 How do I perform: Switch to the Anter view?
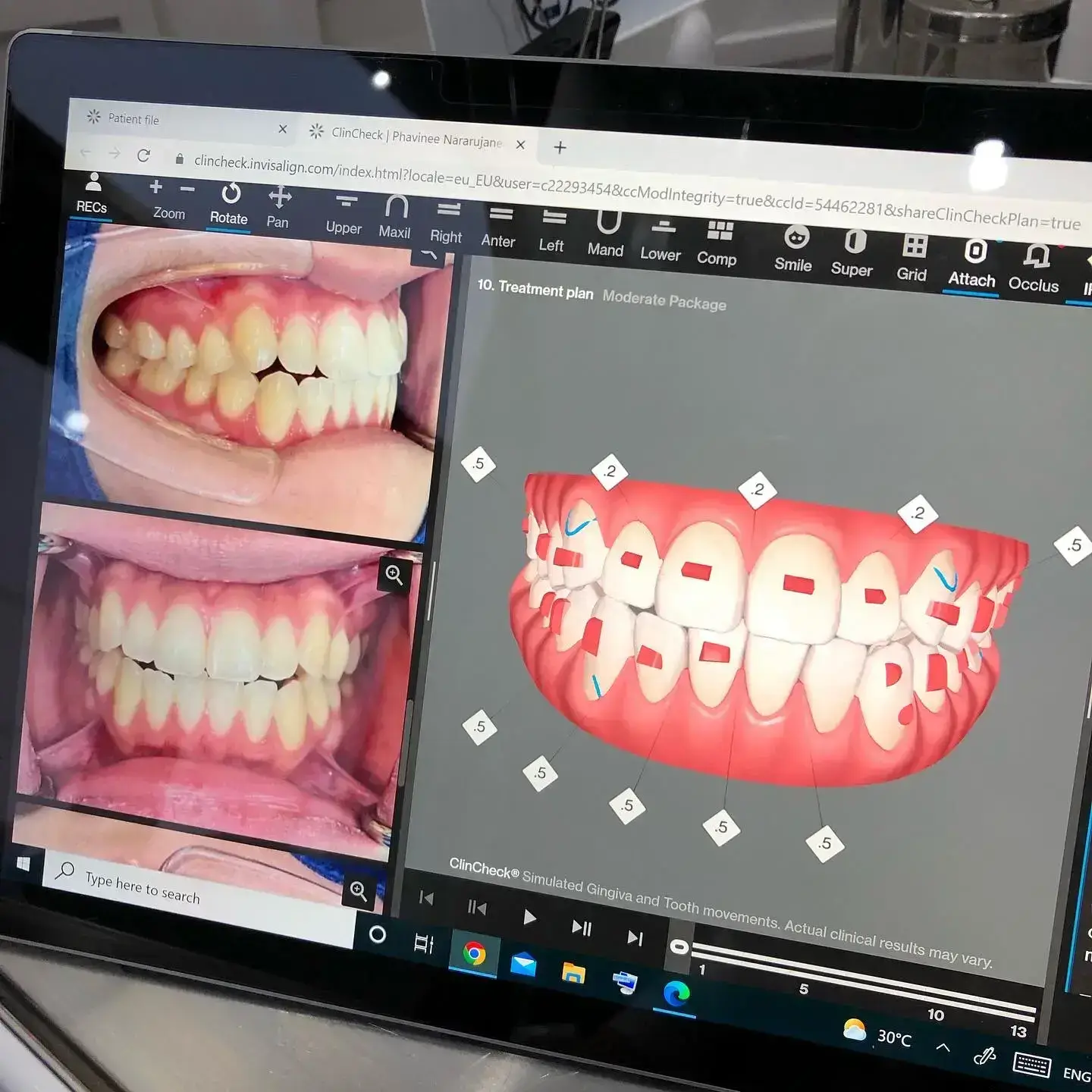click(x=499, y=228)
